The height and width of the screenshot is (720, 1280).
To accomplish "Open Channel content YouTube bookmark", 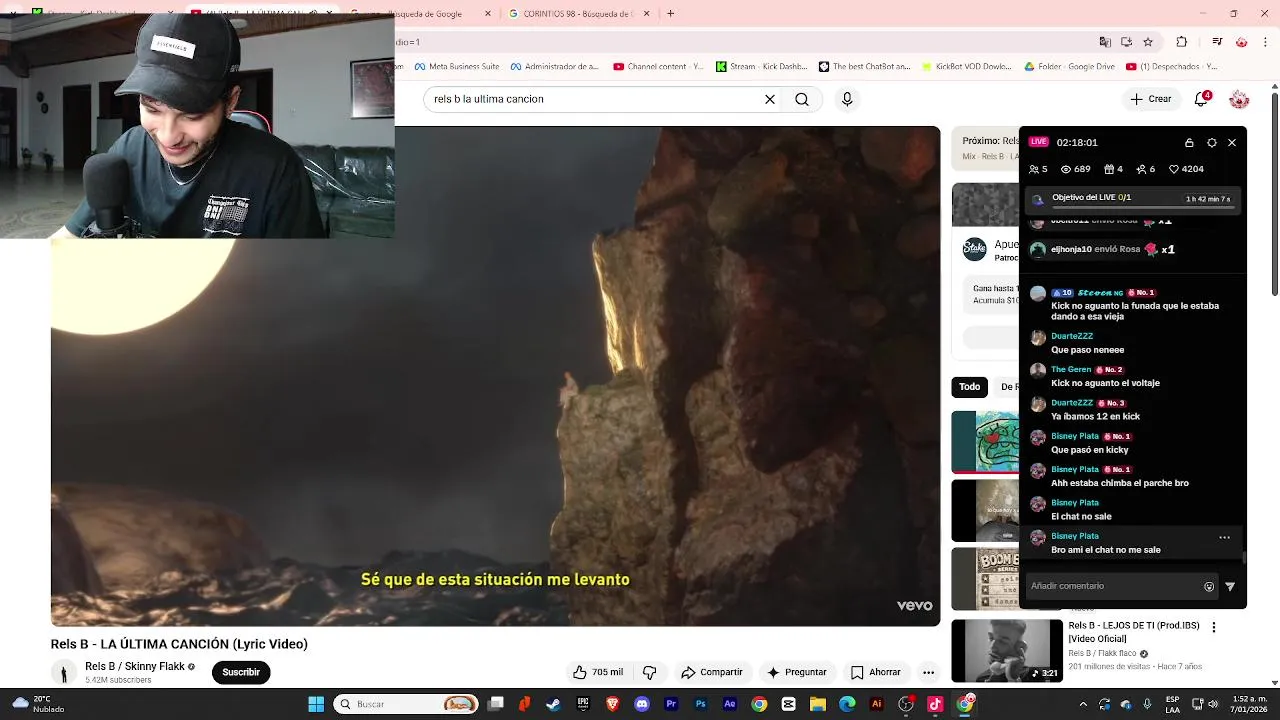I will coord(658,67).
